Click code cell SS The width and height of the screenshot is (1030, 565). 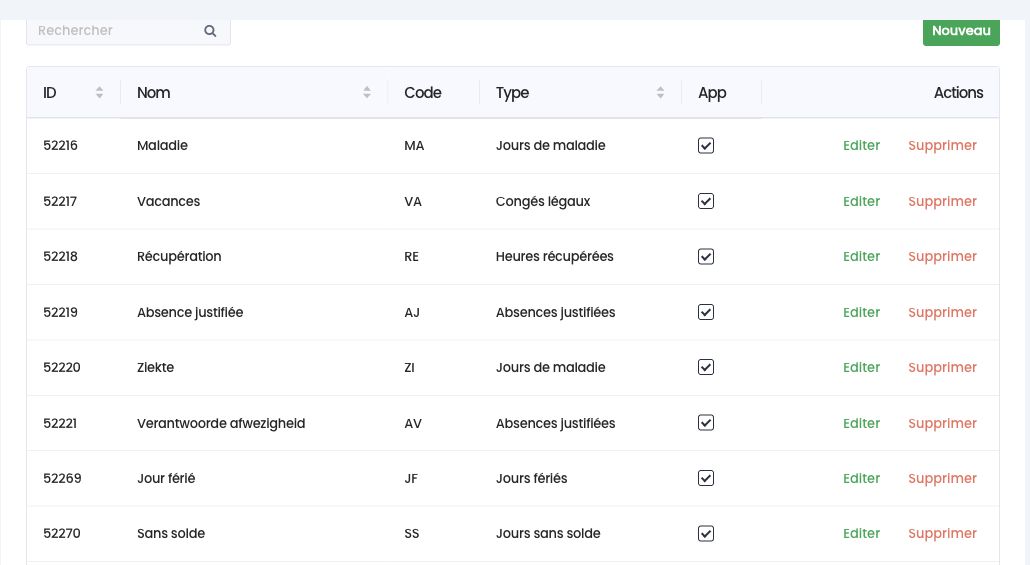click(x=411, y=534)
